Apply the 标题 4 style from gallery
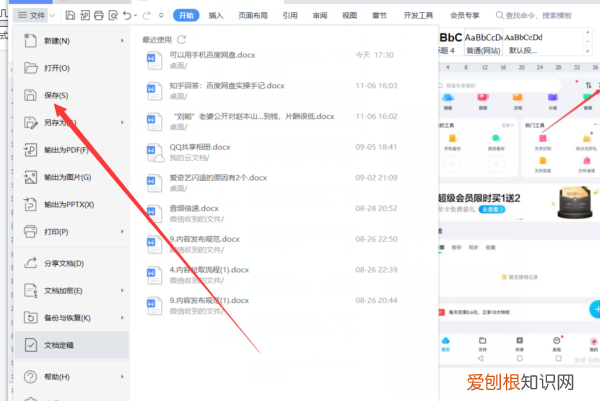The image size is (600, 401). pyautogui.click(x=450, y=43)
